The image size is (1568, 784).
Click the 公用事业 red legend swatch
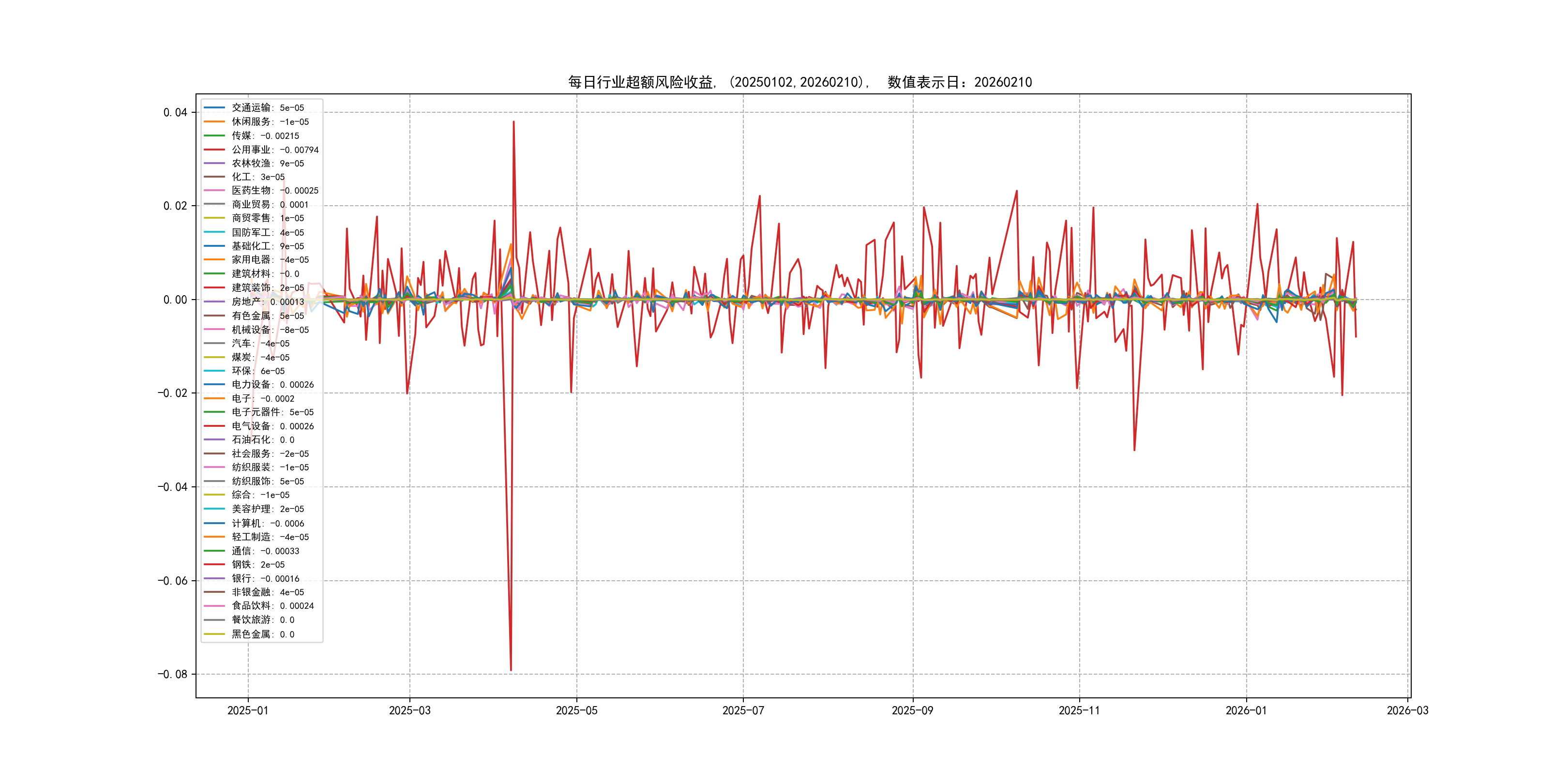click(x=214, y=150)
